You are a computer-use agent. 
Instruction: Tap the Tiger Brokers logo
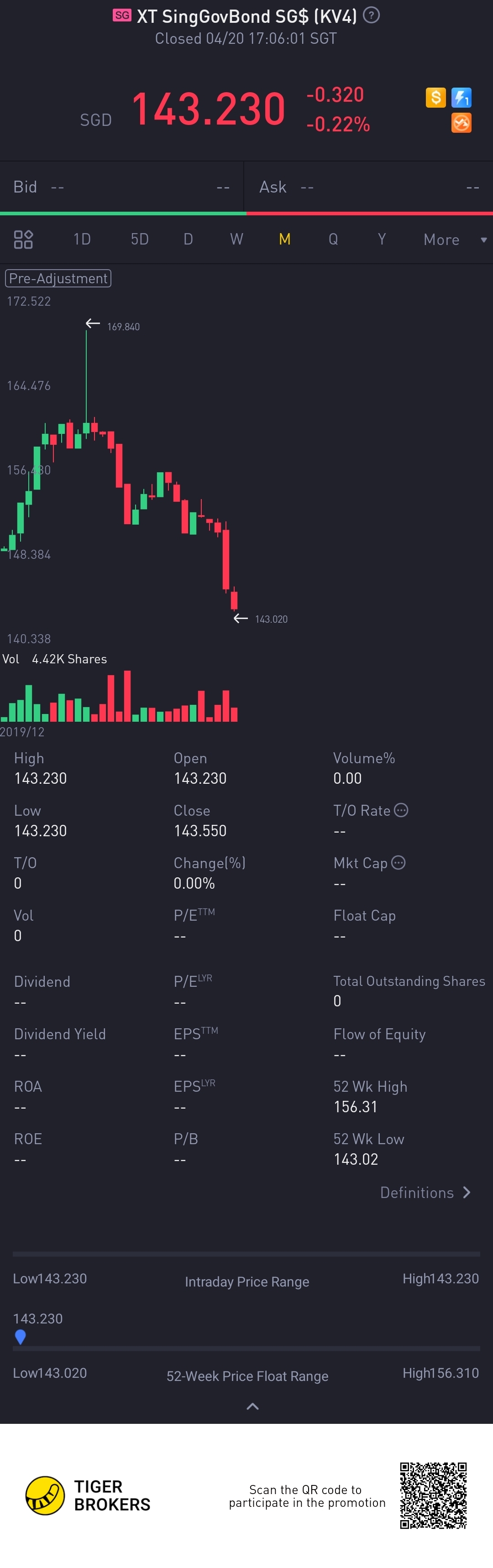point(45,1495)
